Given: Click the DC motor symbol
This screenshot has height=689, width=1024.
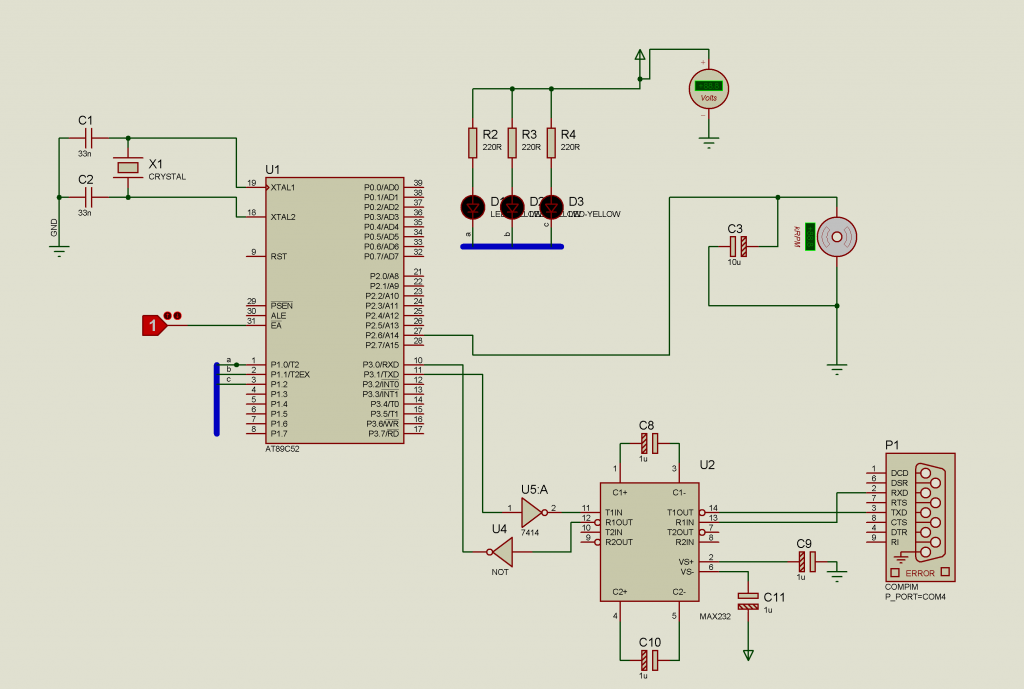Looking at the screenshot, I should (837, 236).
